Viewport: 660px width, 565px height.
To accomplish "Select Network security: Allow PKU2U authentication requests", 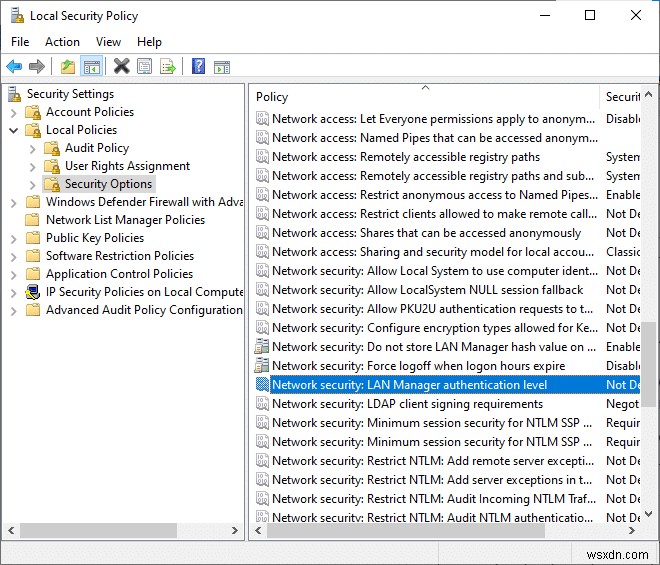I will 432,309.
